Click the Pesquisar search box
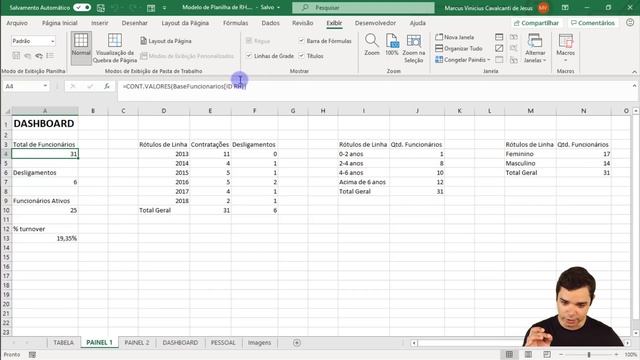This screenshot has width=640, height=360. [363, 8]
